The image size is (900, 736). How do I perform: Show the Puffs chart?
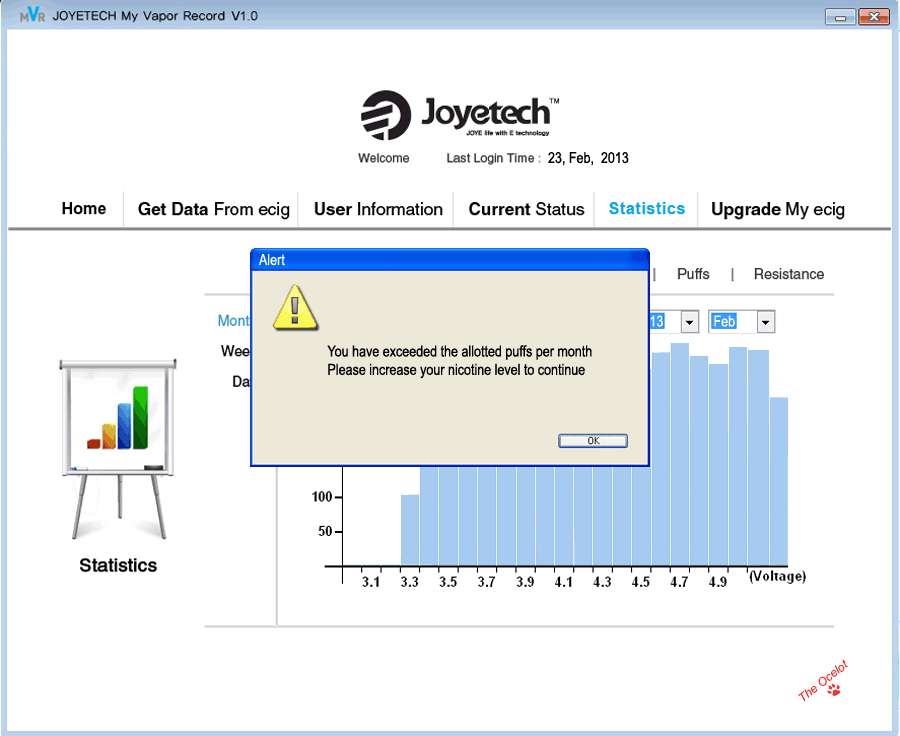pyautogui.click(x=693, y=274)
